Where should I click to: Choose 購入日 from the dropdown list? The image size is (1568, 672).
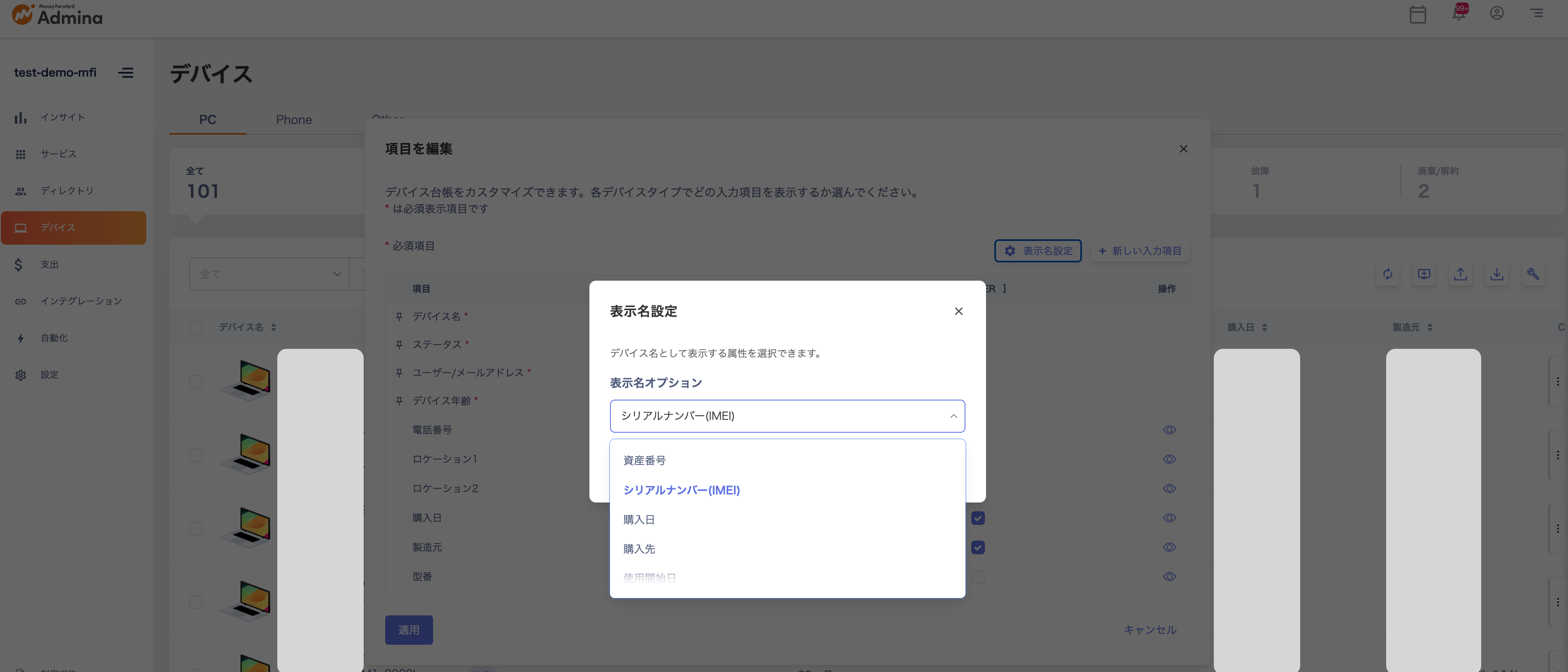(788, 520)
